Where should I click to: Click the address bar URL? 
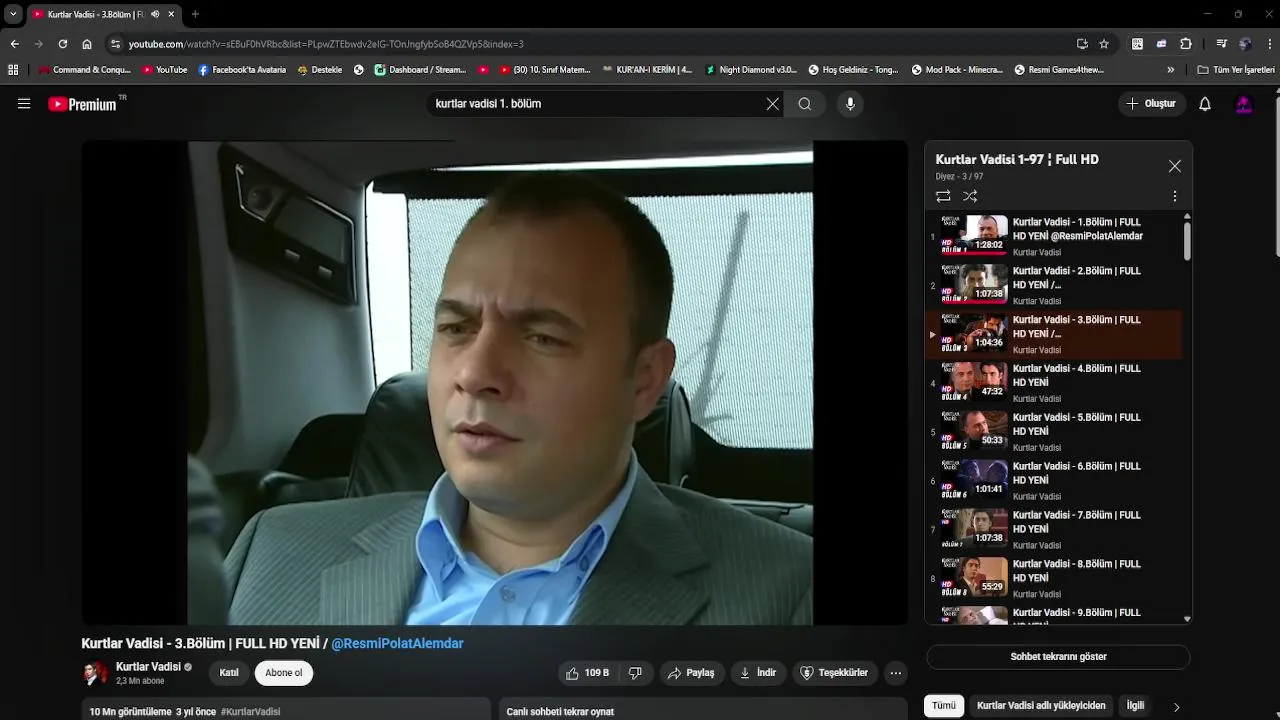coord(326,44)
